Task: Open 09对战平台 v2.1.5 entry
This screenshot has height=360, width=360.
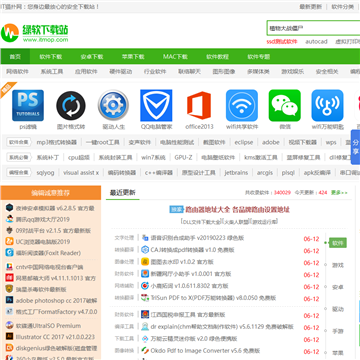Action: click(53, 230)
